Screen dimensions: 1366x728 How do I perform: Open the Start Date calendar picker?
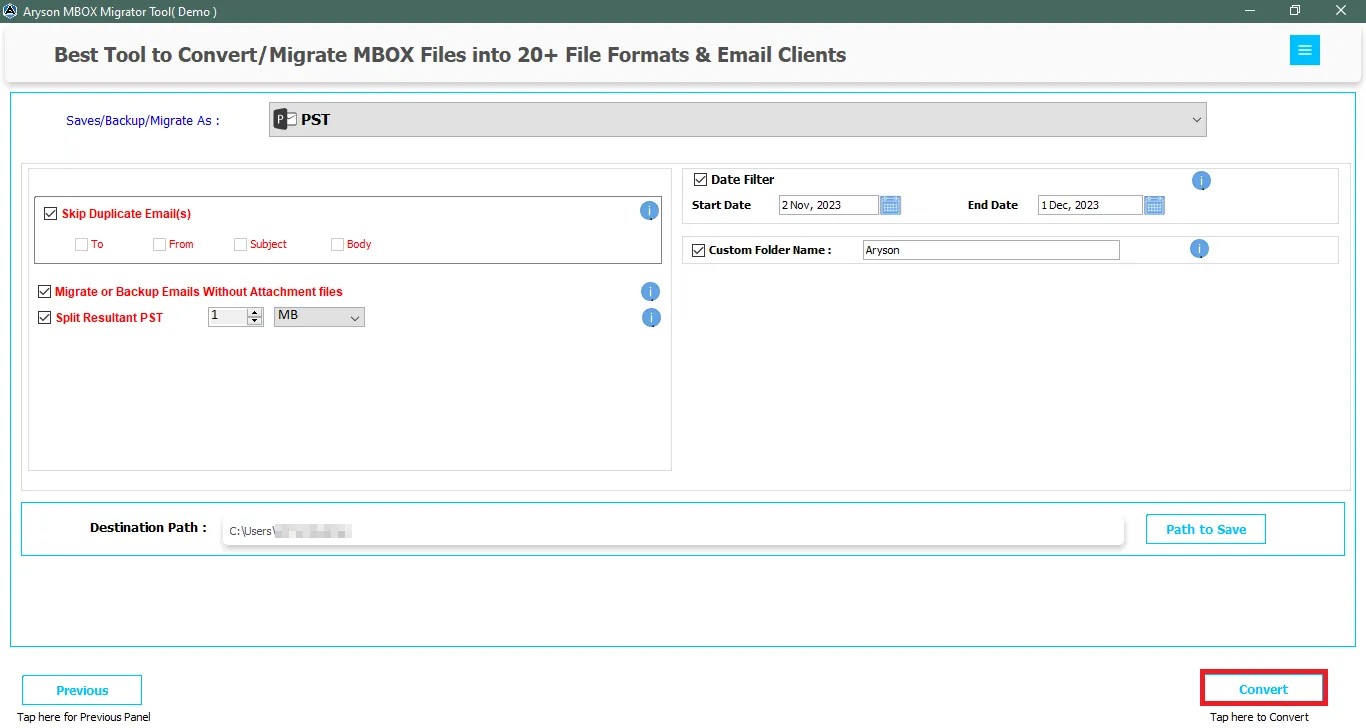890,205
